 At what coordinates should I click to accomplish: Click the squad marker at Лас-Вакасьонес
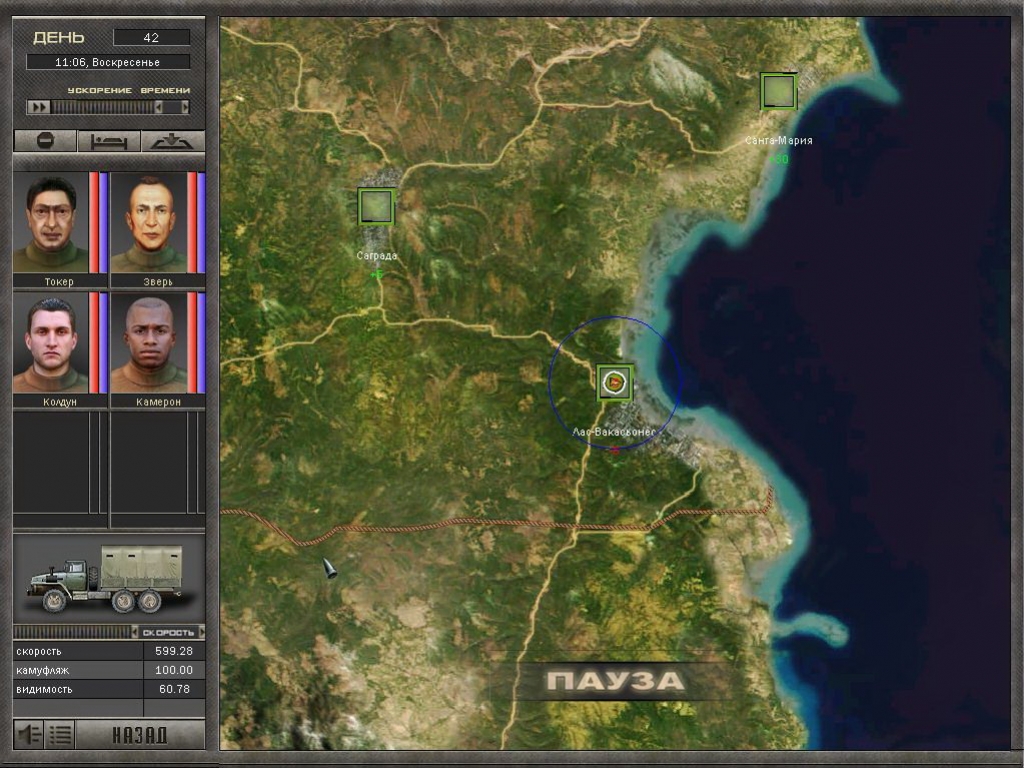(x=615, y=382)
